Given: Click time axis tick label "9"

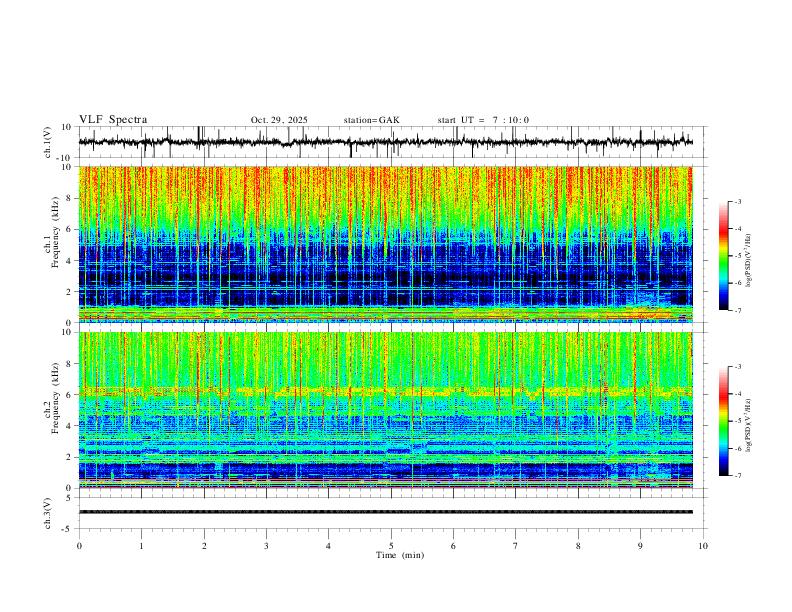Looking at the screenshot, I should (640, 546).
